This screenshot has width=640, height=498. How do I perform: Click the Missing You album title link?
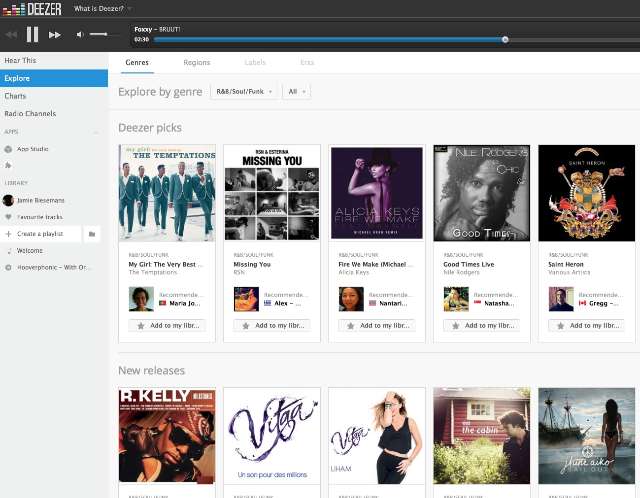[x=252, y=265]
